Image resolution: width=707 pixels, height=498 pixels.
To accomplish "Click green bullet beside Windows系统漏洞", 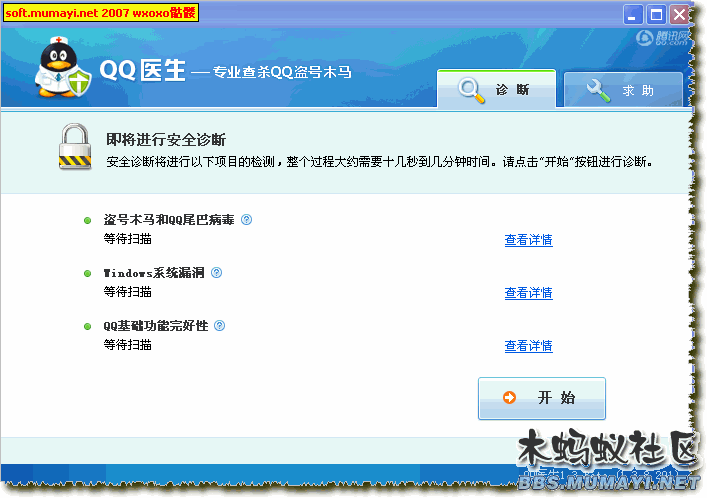I will [x=87, y=273].
